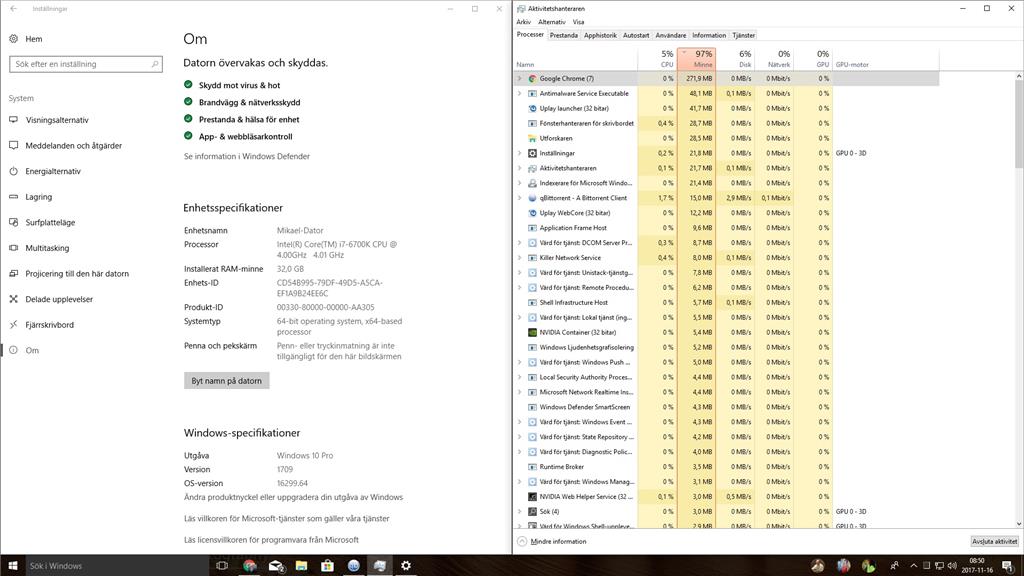Select the "Application Frame Host" process row
1024x576 pixels.
pos(727,228)
